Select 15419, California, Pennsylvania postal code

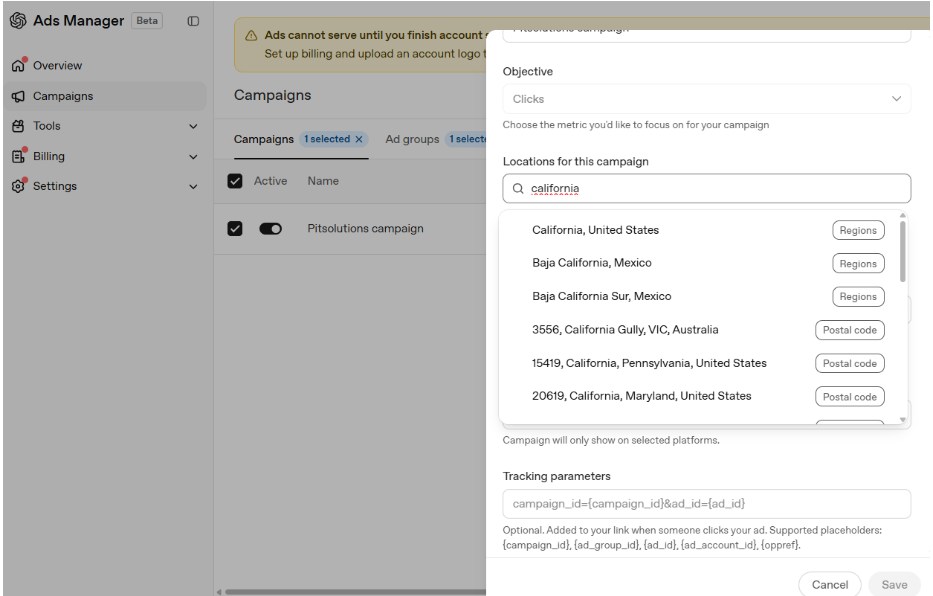pyautogui.click(x=703, y=363)
